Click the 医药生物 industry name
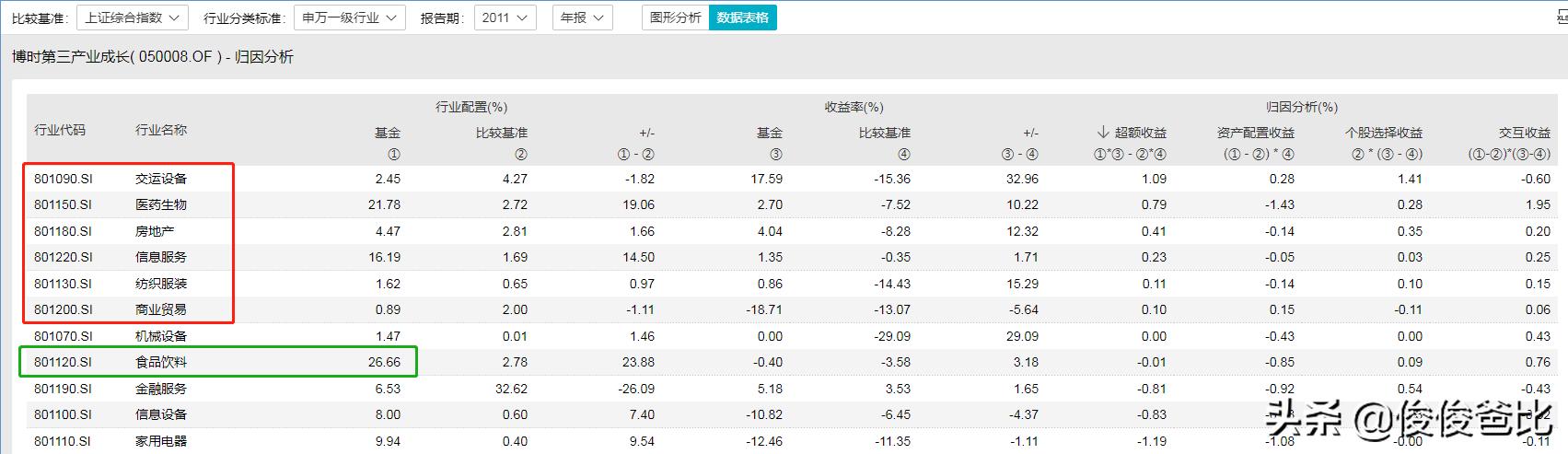The width and height of the screenshot is (1568, 454). pyautogui.click(x=161, y=204)
